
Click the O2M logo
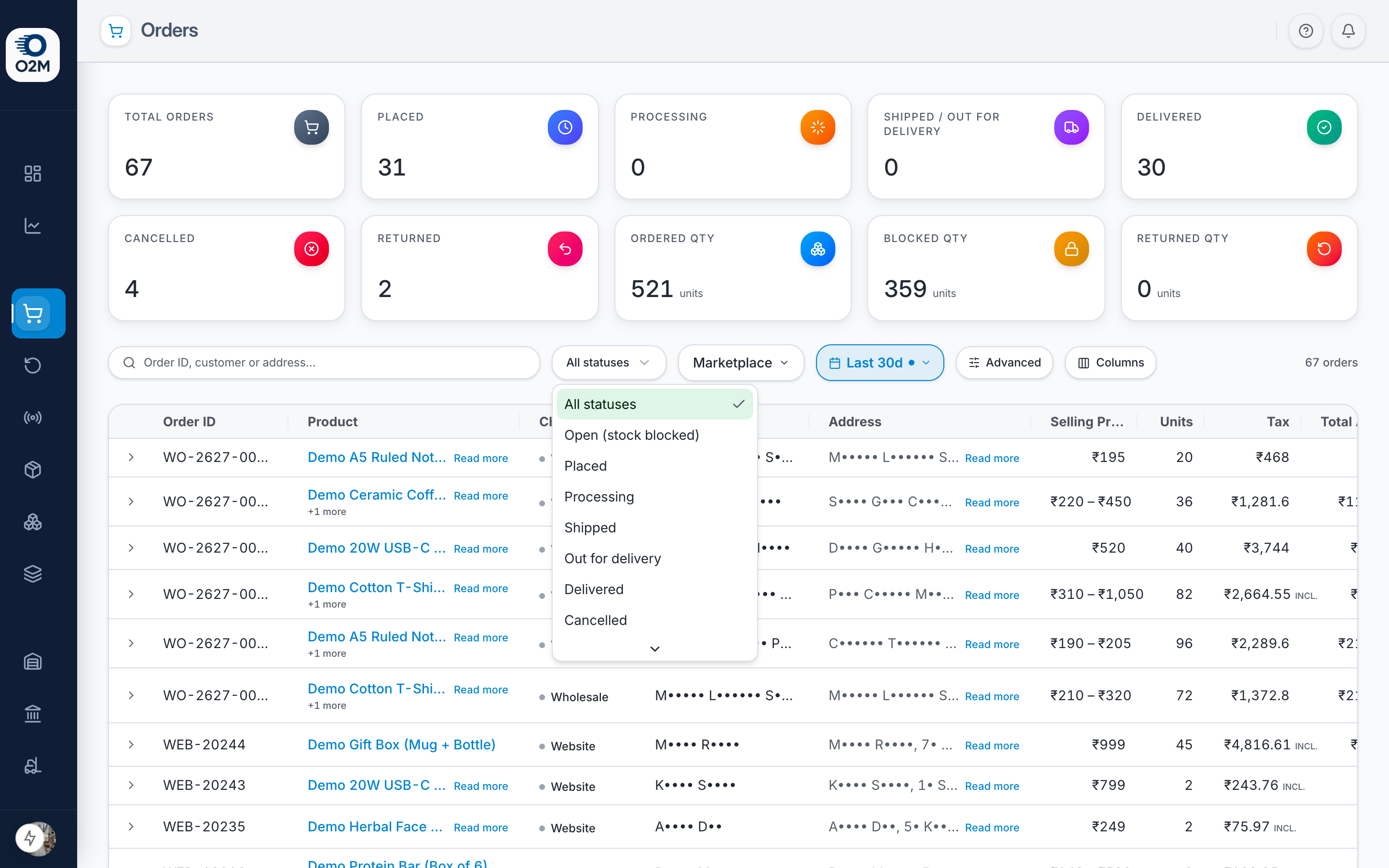33,55
